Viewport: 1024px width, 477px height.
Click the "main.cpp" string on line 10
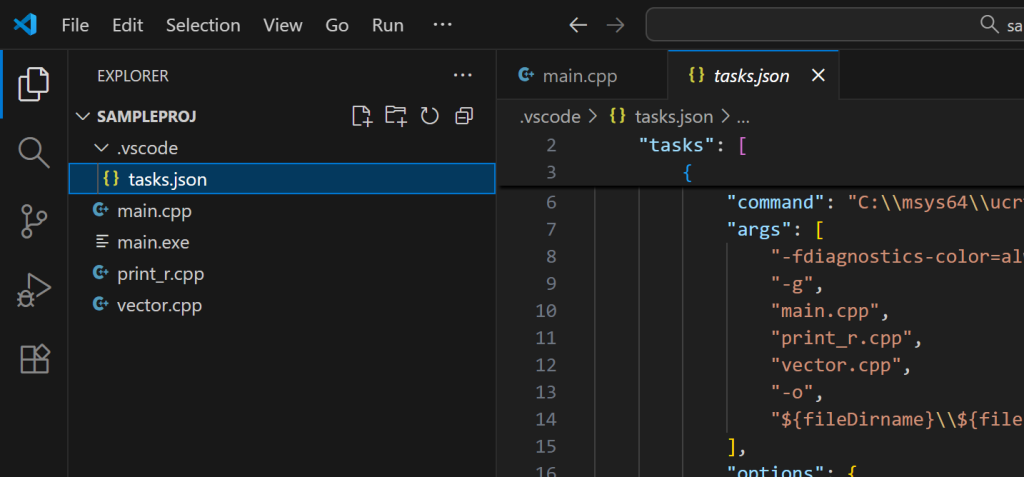[825, 311]
